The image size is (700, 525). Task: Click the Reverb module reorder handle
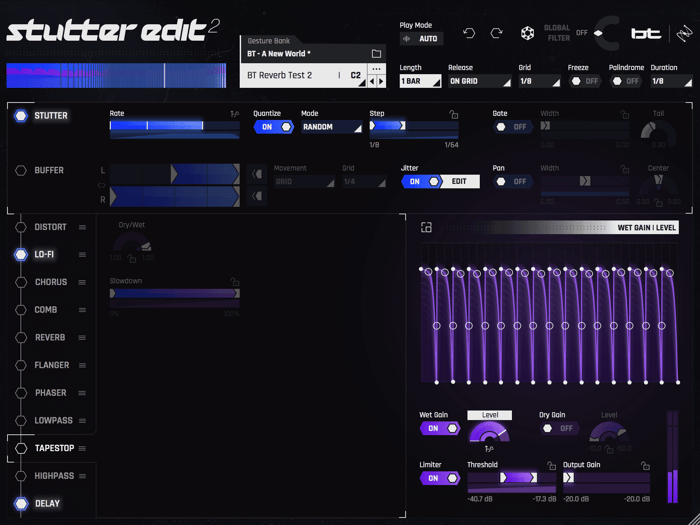point(83,338)
